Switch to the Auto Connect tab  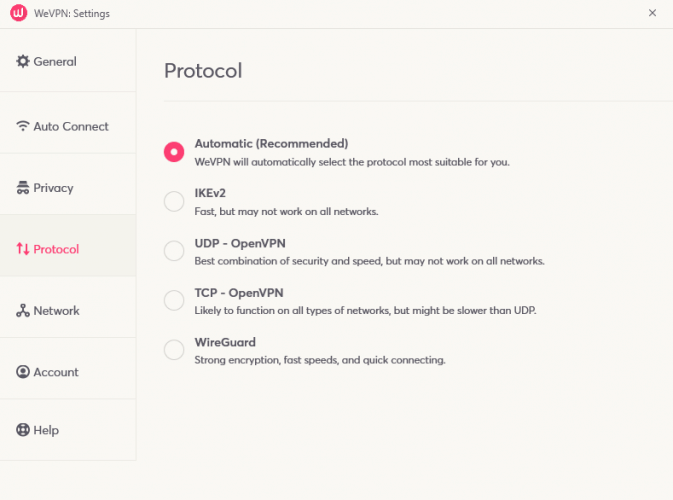[x=71, y=127]
